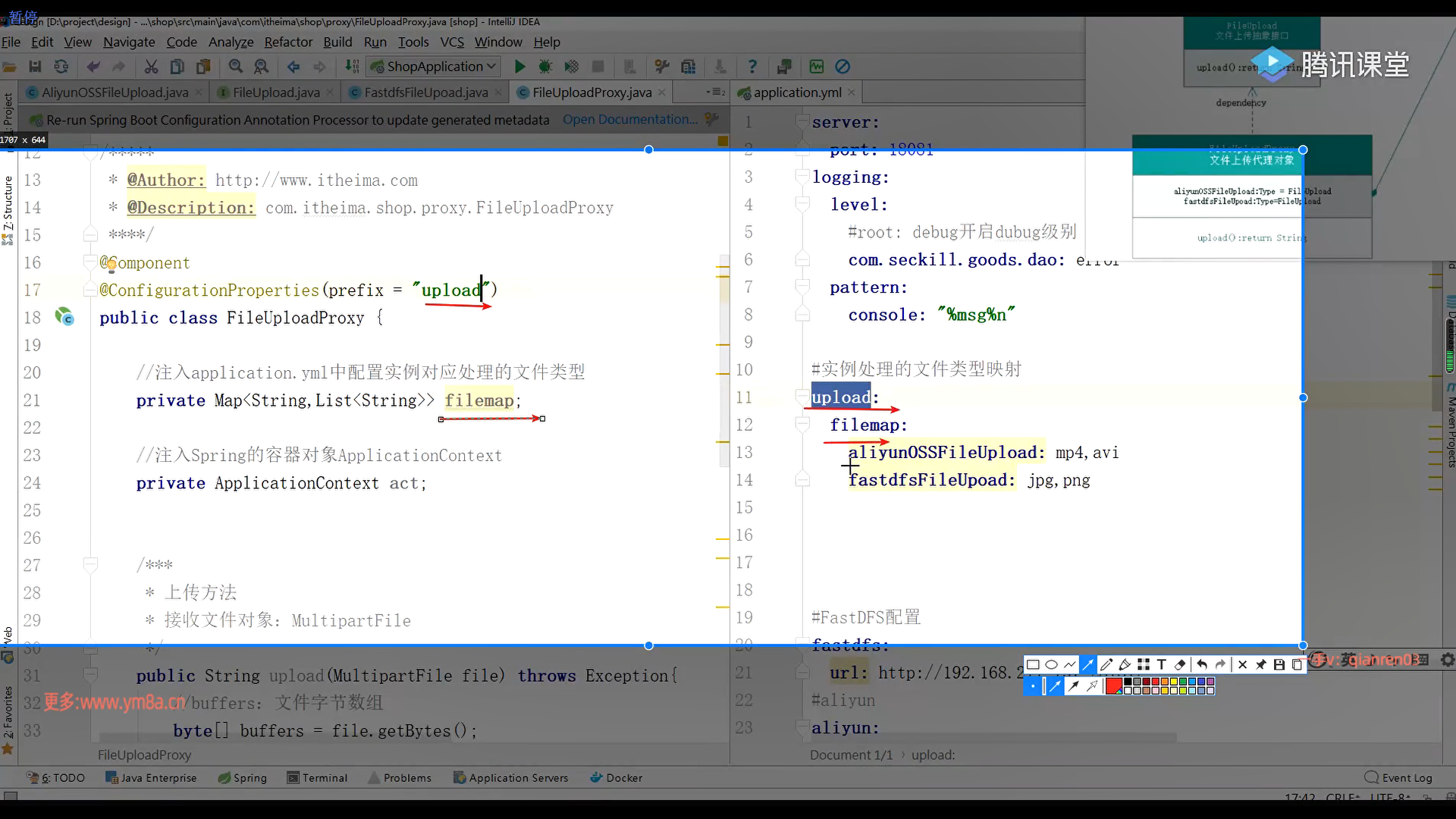Screen dimensions: 1456x819
Task: Choose the pencil drawing tool
Action: pos(1106,665)
